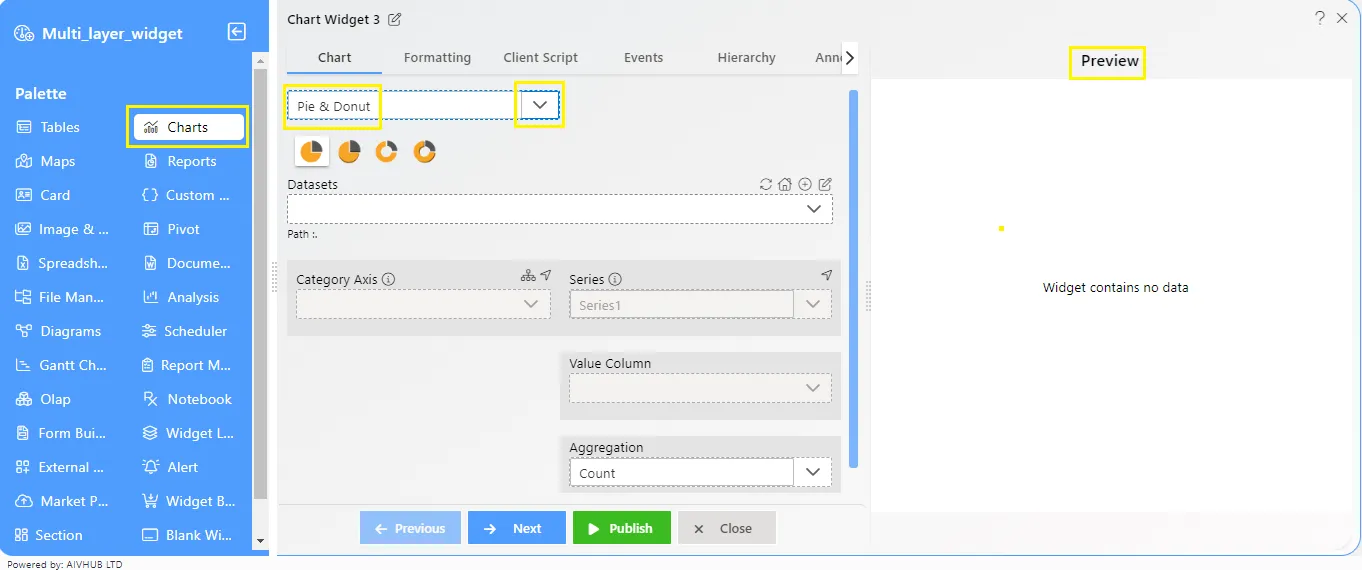Refresh the Datasets list
1362x570 pixels.
point(766,184)
